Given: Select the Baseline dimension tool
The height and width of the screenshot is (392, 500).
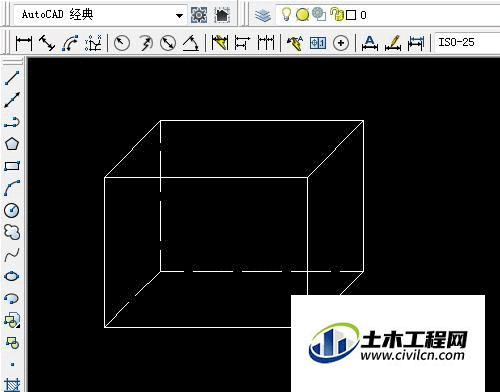Looking at the screenshot, I should (242, 43).
